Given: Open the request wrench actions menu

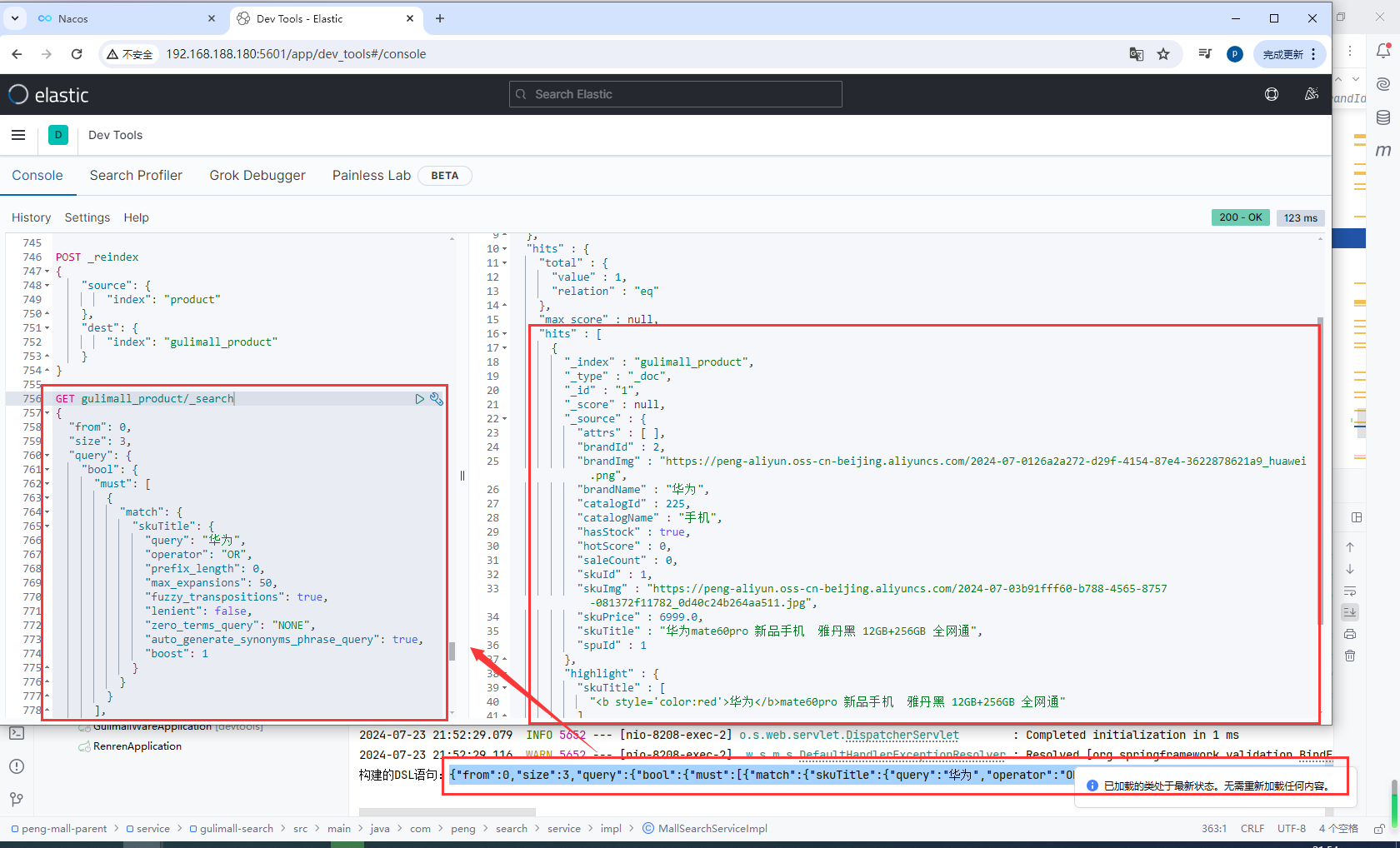Looking at the screenshot, I should click(436, 399).
